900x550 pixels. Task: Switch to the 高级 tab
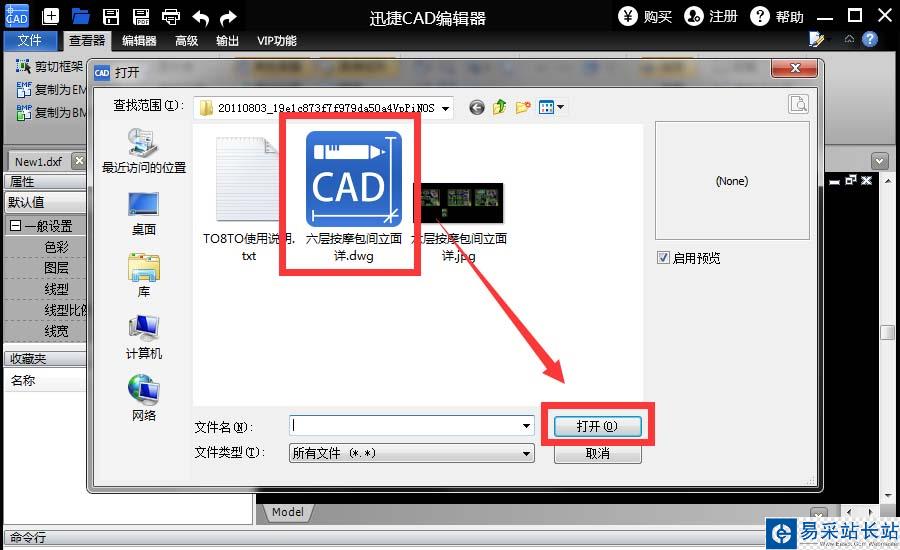coord(187,40)
